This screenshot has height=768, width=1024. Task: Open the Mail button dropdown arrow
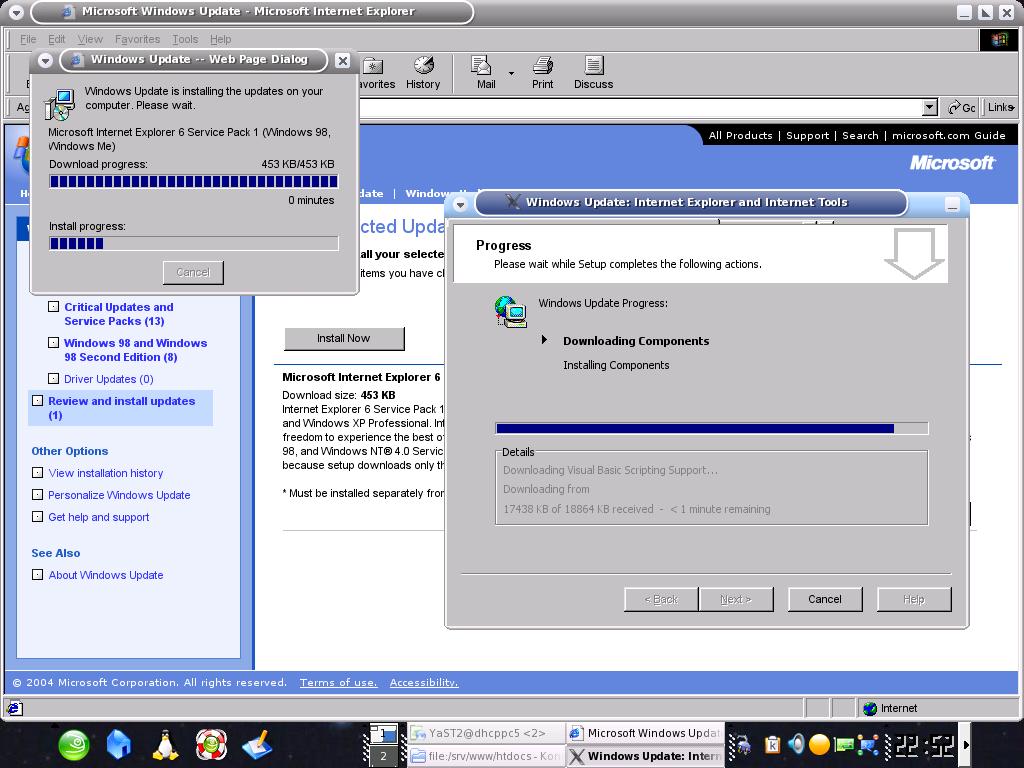511,73
